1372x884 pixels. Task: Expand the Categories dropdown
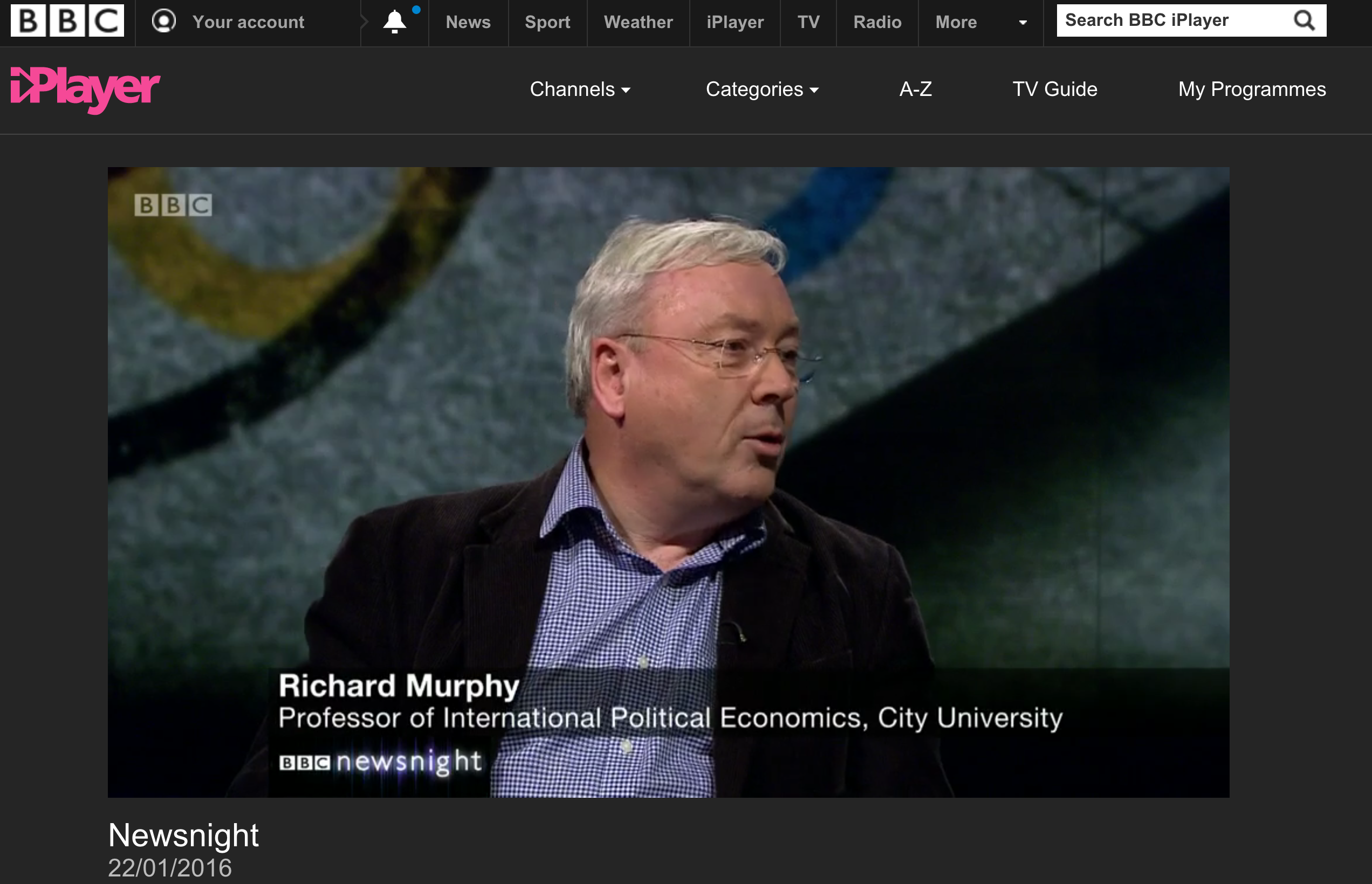point(762,89)
